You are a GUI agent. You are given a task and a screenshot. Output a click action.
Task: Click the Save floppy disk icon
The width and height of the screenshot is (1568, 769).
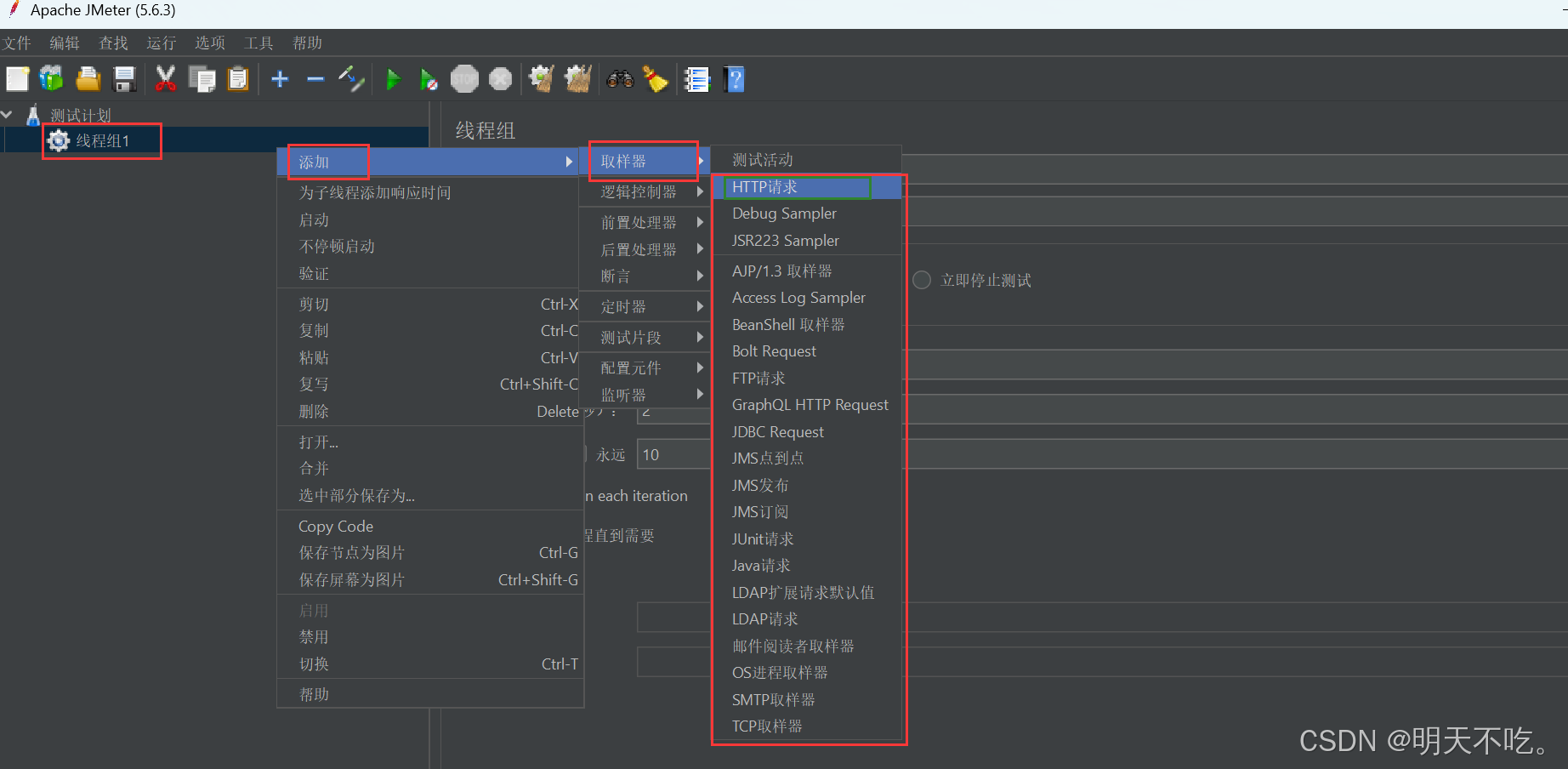coord(125,79)
